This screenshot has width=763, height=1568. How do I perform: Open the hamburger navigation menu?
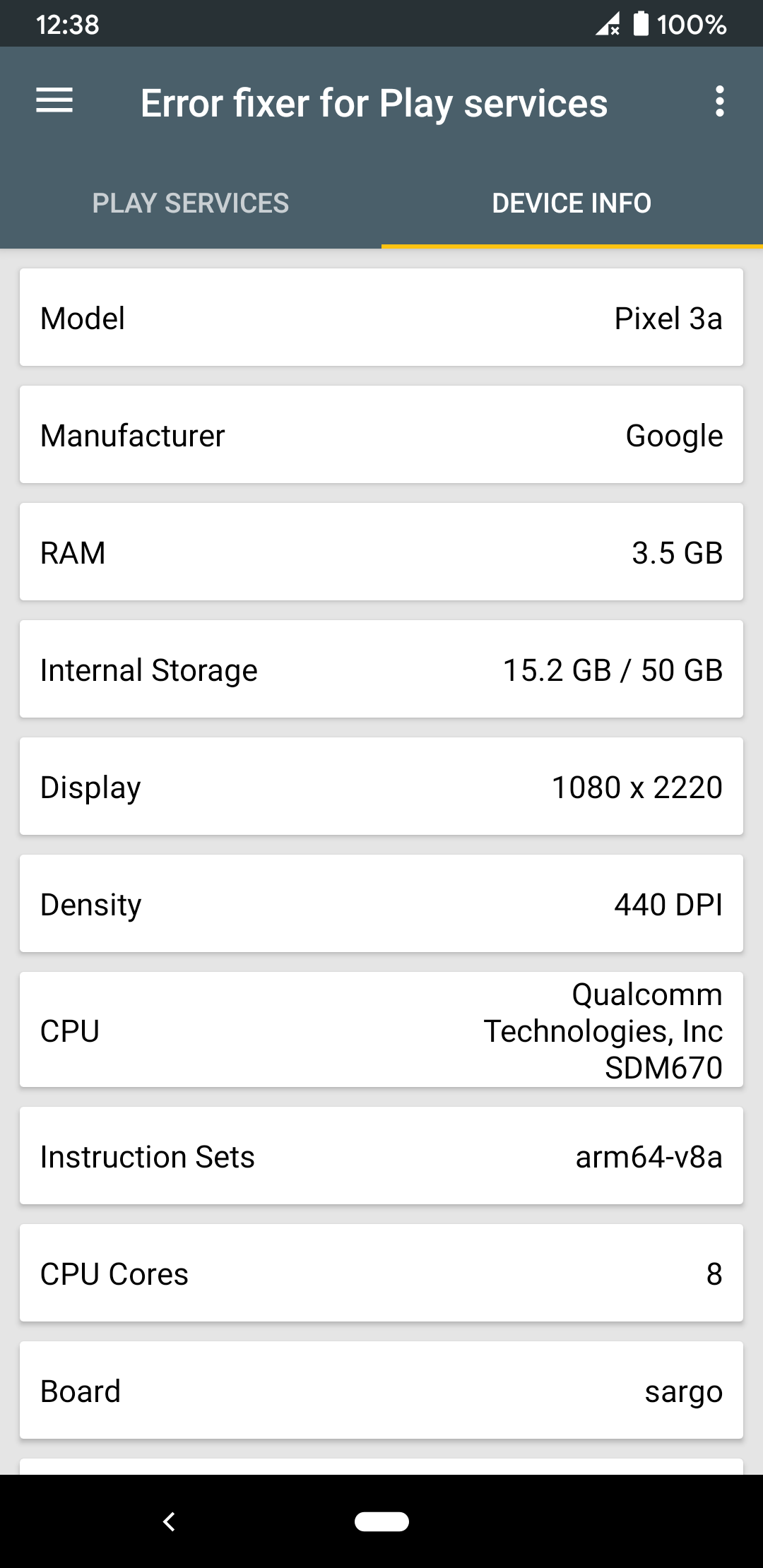[54, 101]
